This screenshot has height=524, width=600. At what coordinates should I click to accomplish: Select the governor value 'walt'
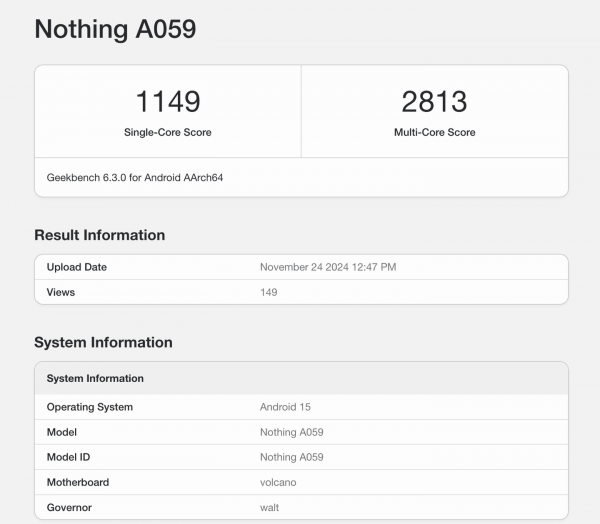(x=269, y=508)
